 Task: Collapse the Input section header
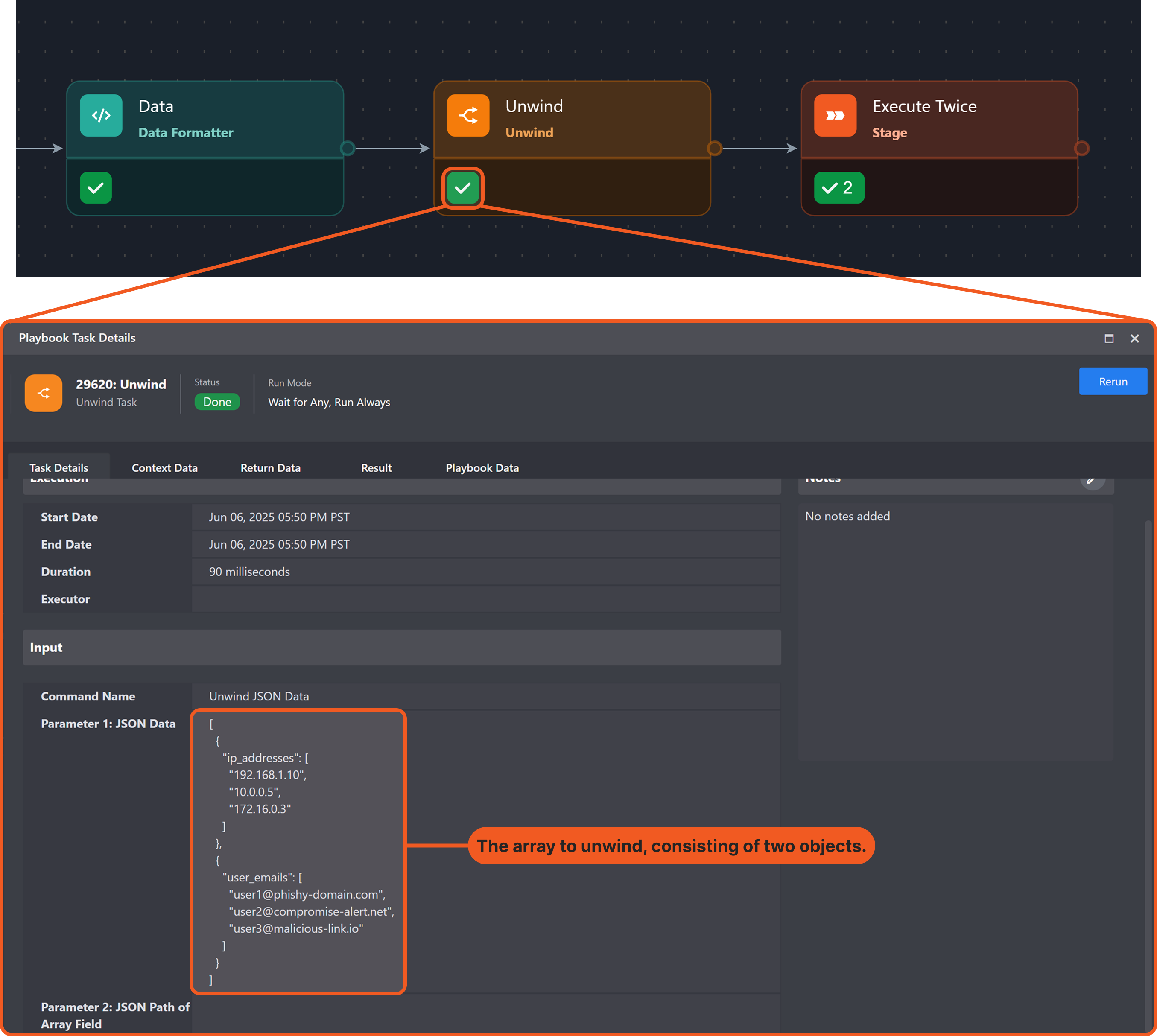pyautogui.click(x=401, y=647)
